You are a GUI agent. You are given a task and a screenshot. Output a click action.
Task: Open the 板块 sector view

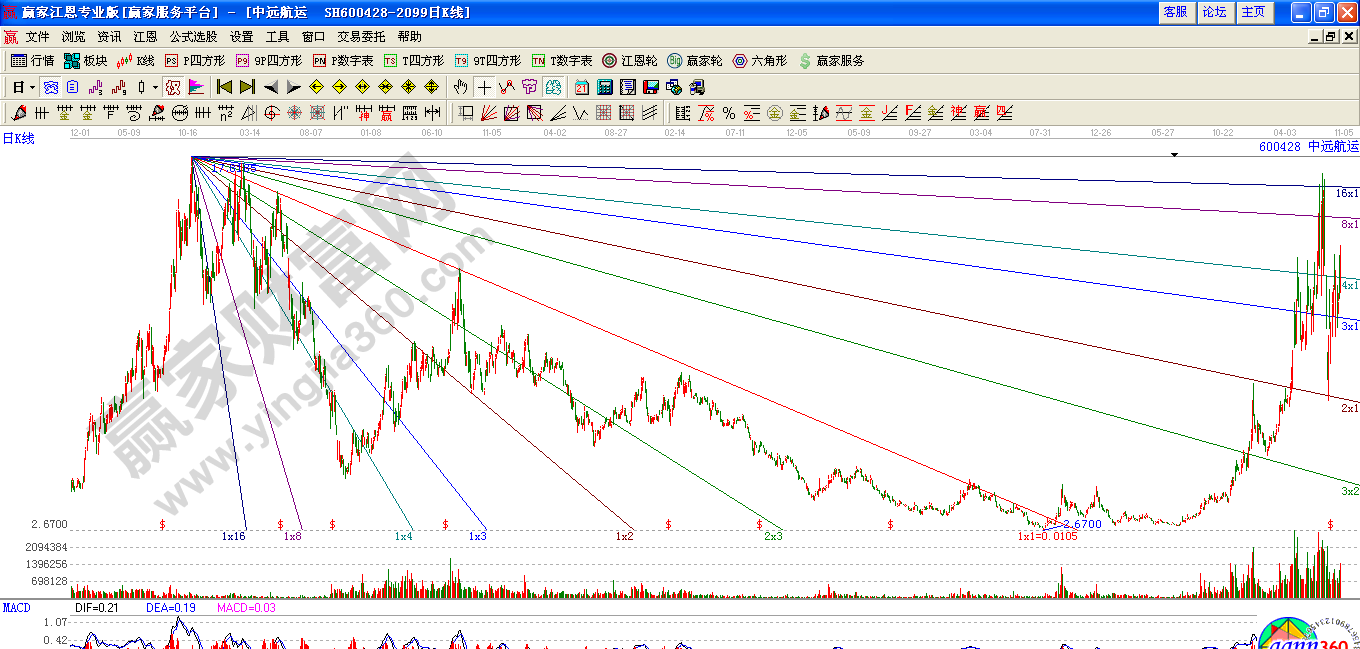(85, 61)
